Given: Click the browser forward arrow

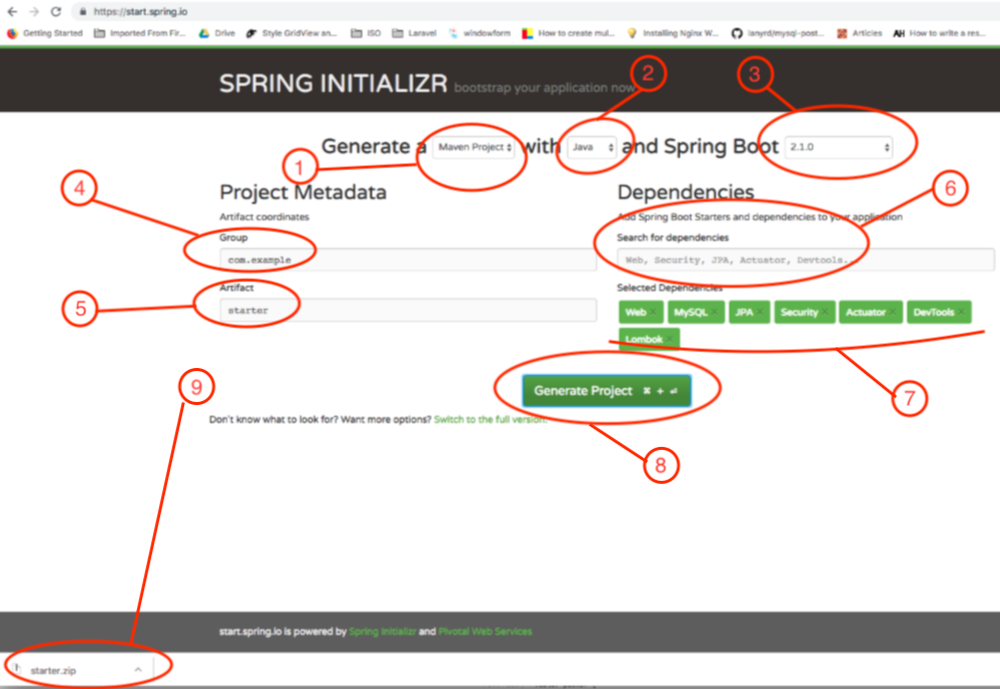Looking at the screenshot, I should (x=34, y=11).
